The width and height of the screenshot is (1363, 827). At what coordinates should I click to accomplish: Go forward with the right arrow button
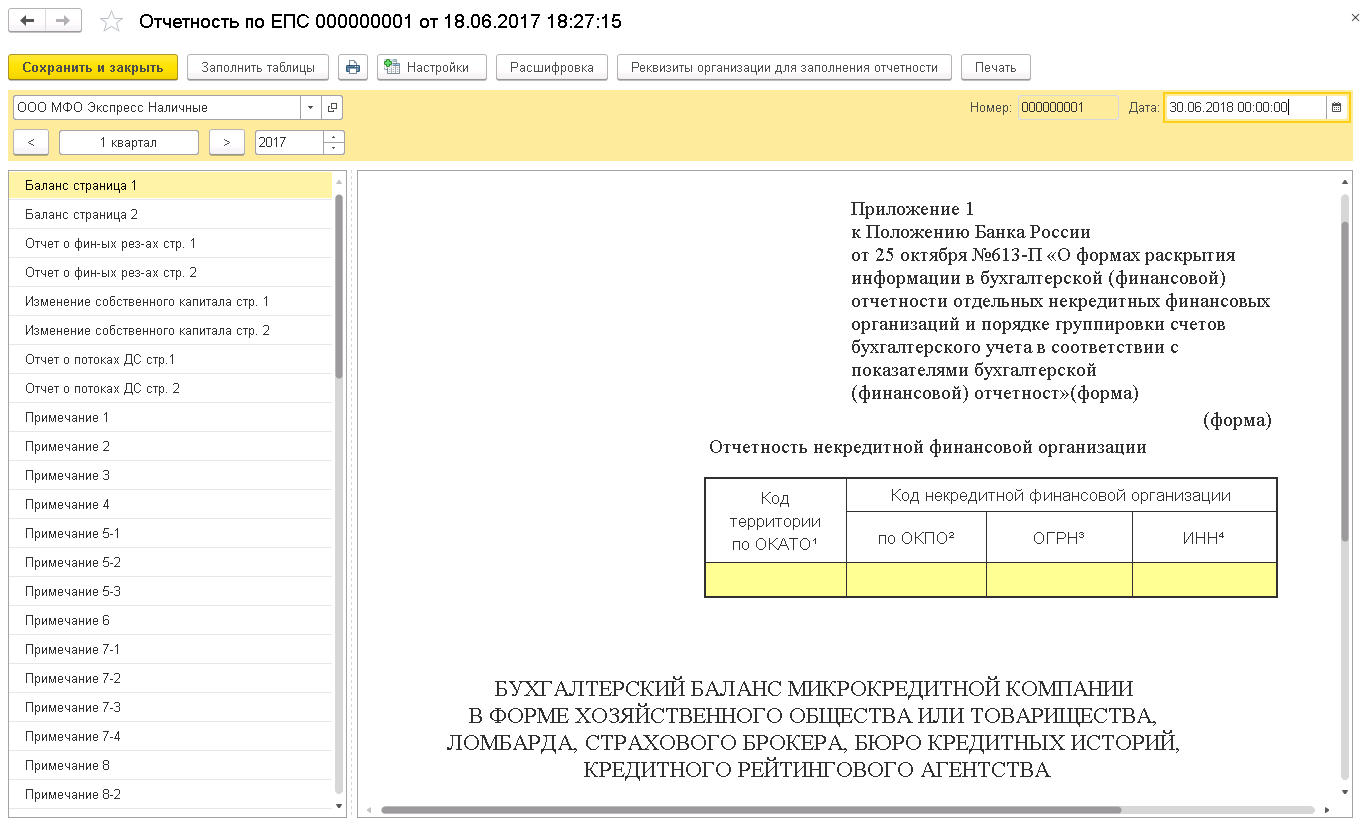tap(63, 21)
